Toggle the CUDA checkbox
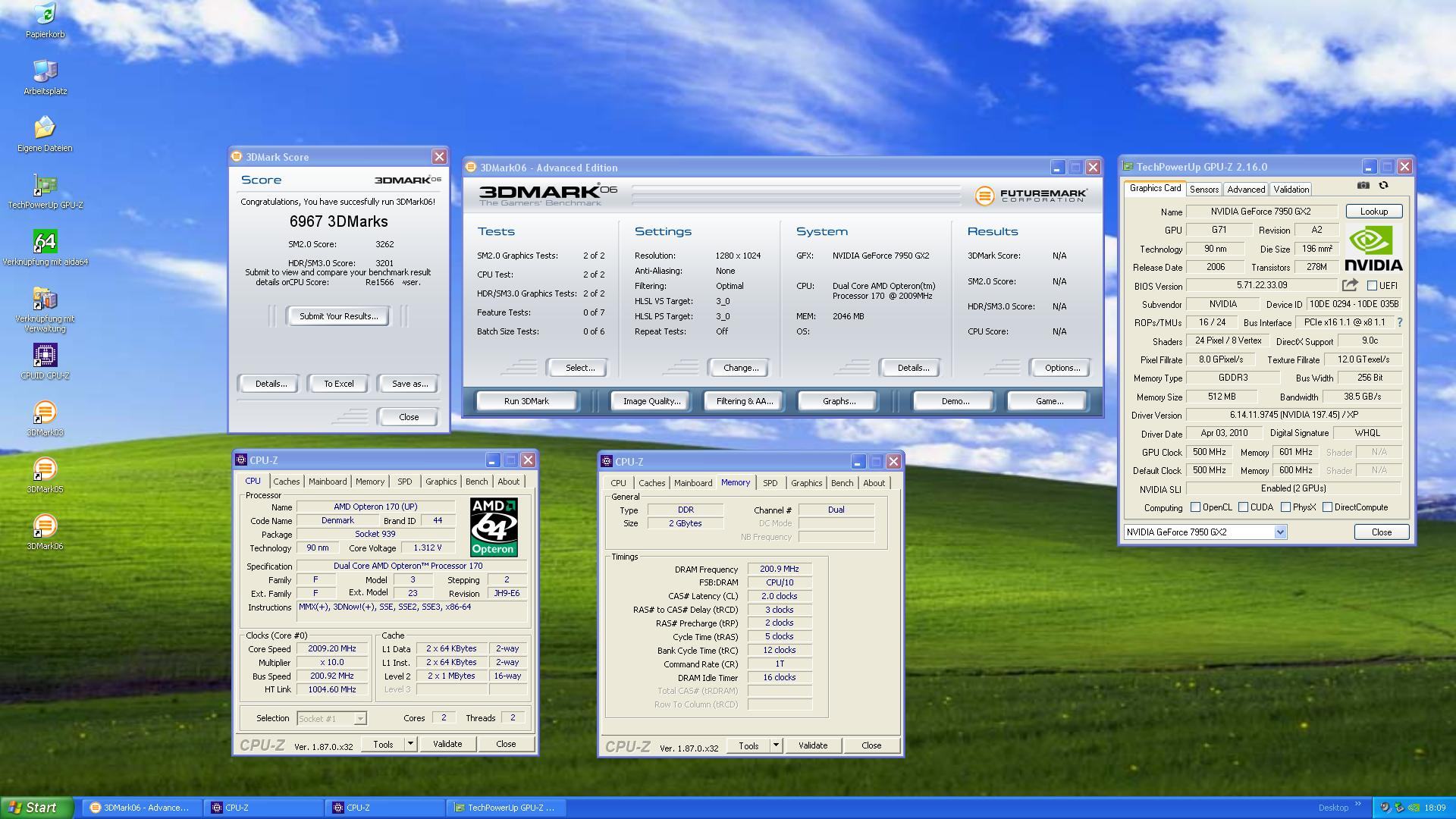 click(1243, 507)
